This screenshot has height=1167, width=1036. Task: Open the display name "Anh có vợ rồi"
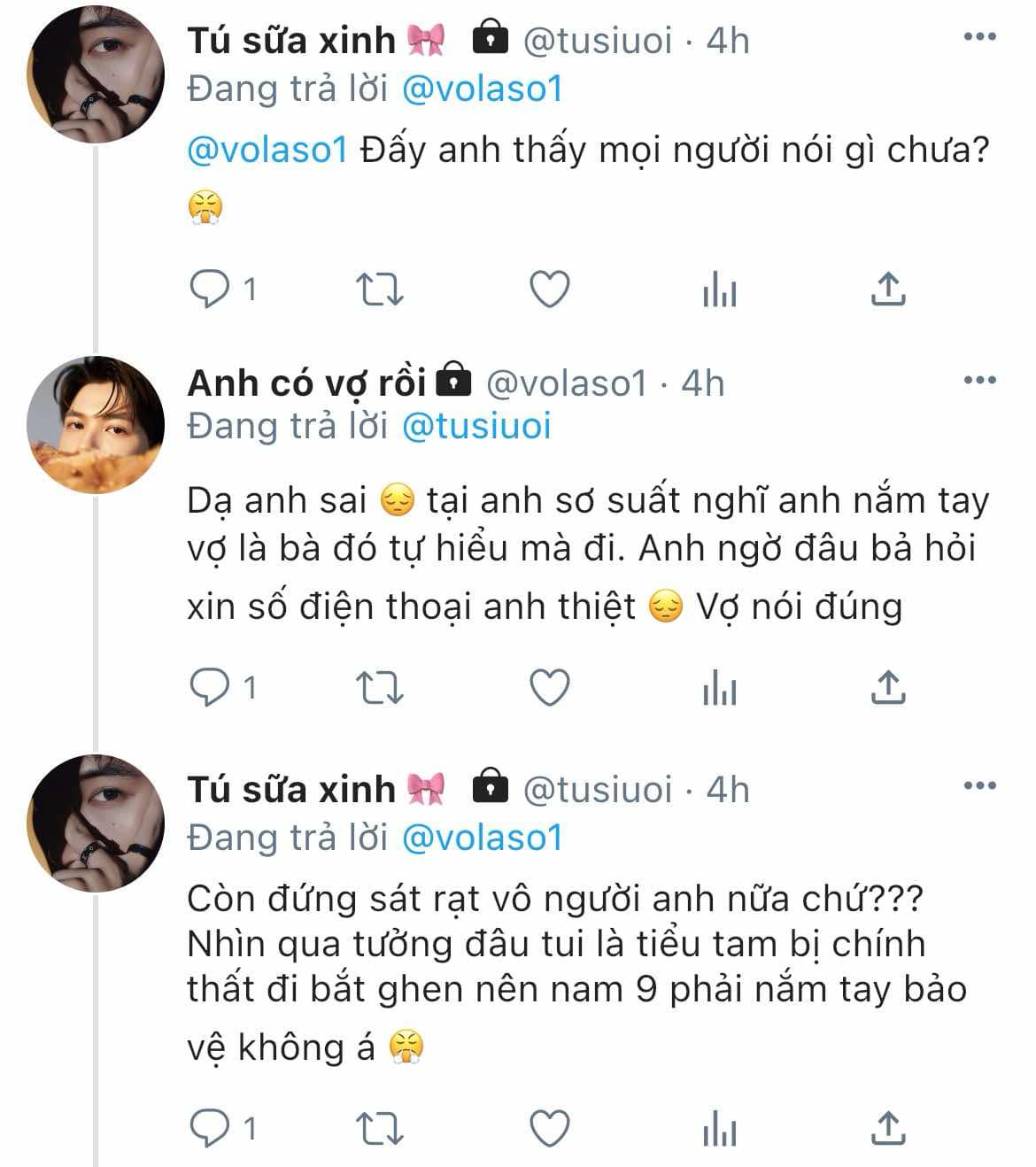point(306,383)
